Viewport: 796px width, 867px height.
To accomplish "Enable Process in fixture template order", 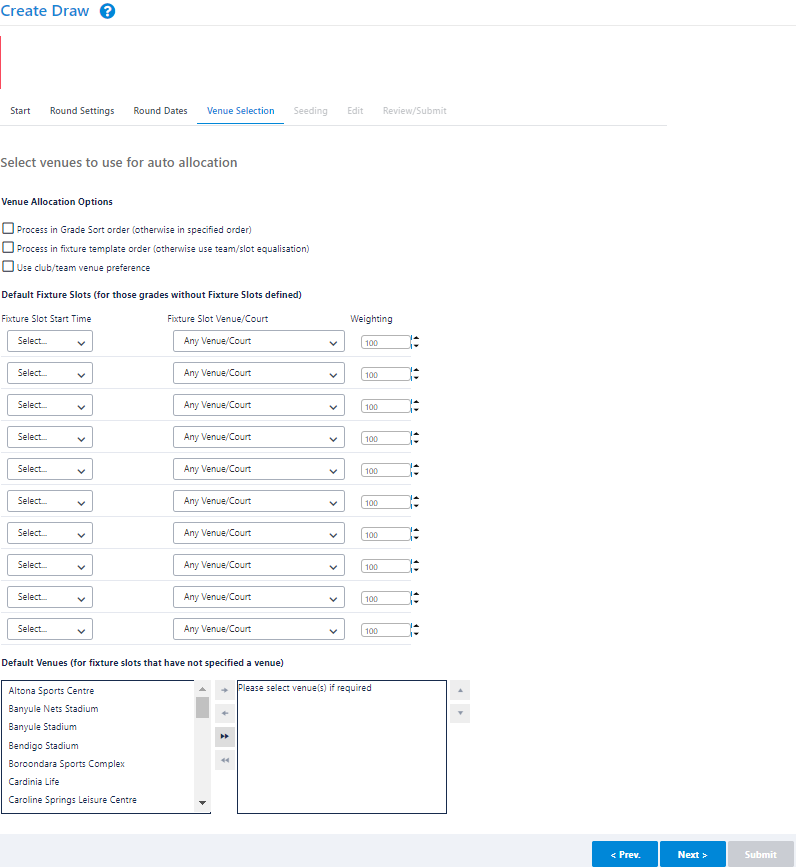I will pyautogui.click(x=8, y=247).
